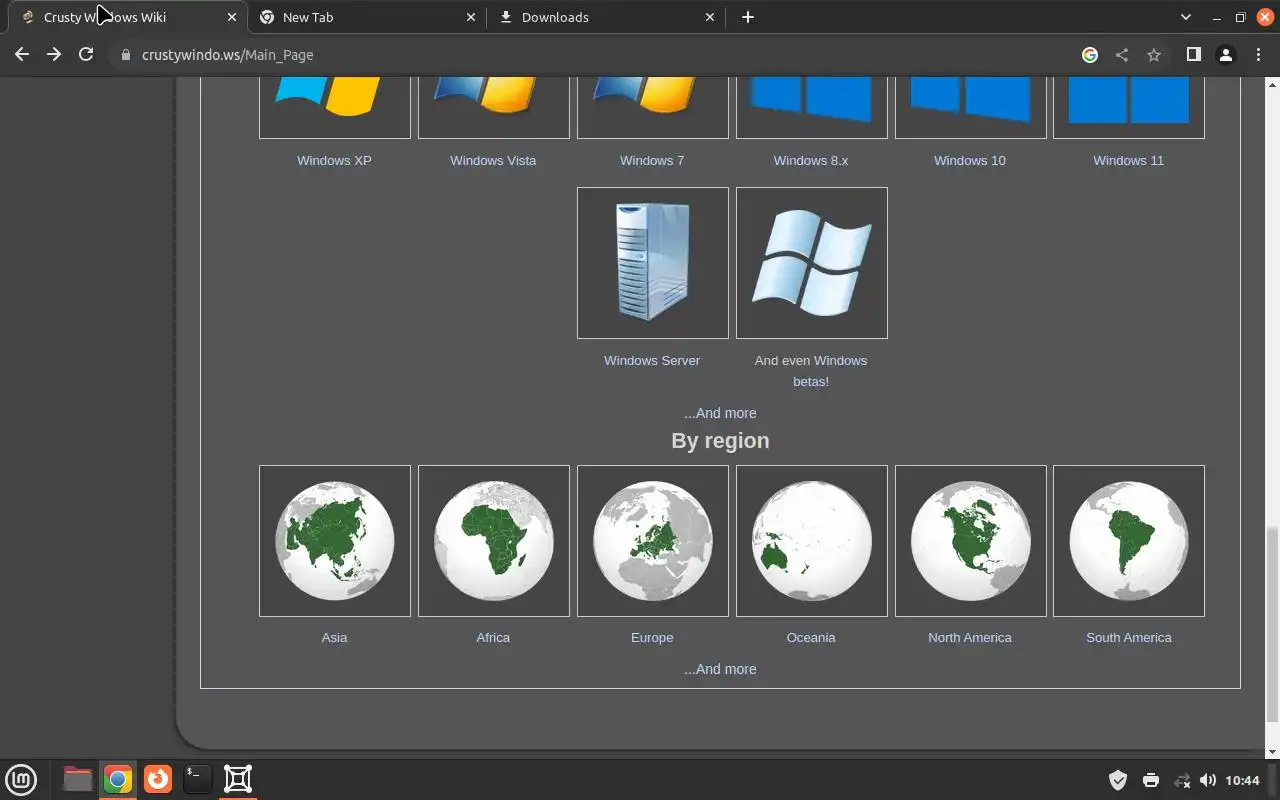
Task: Click the Windows 10 logo thumbnail
Action: pyautogui.click(x=971, y=107)
